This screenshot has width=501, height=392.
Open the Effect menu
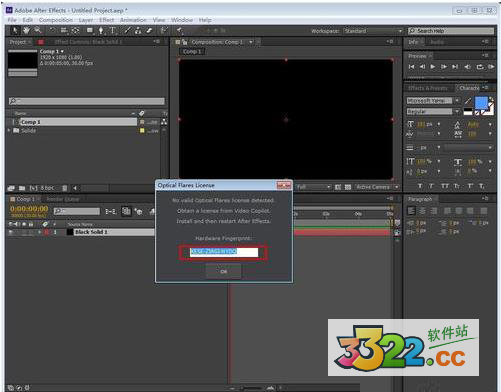(x=107, y=20)
